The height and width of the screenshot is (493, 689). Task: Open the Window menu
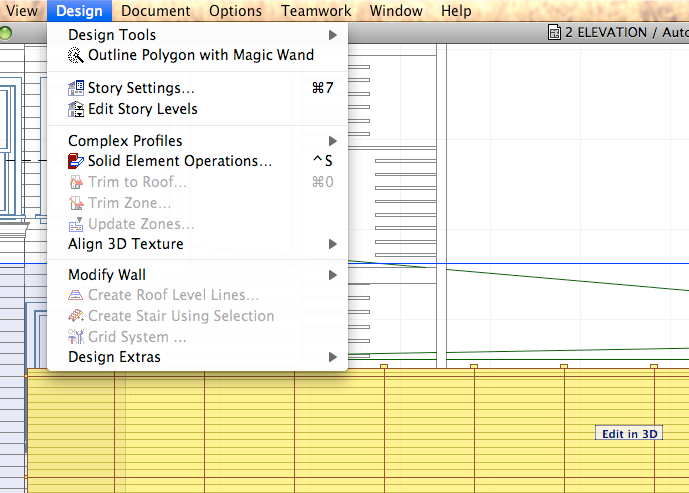pos(396,11)
